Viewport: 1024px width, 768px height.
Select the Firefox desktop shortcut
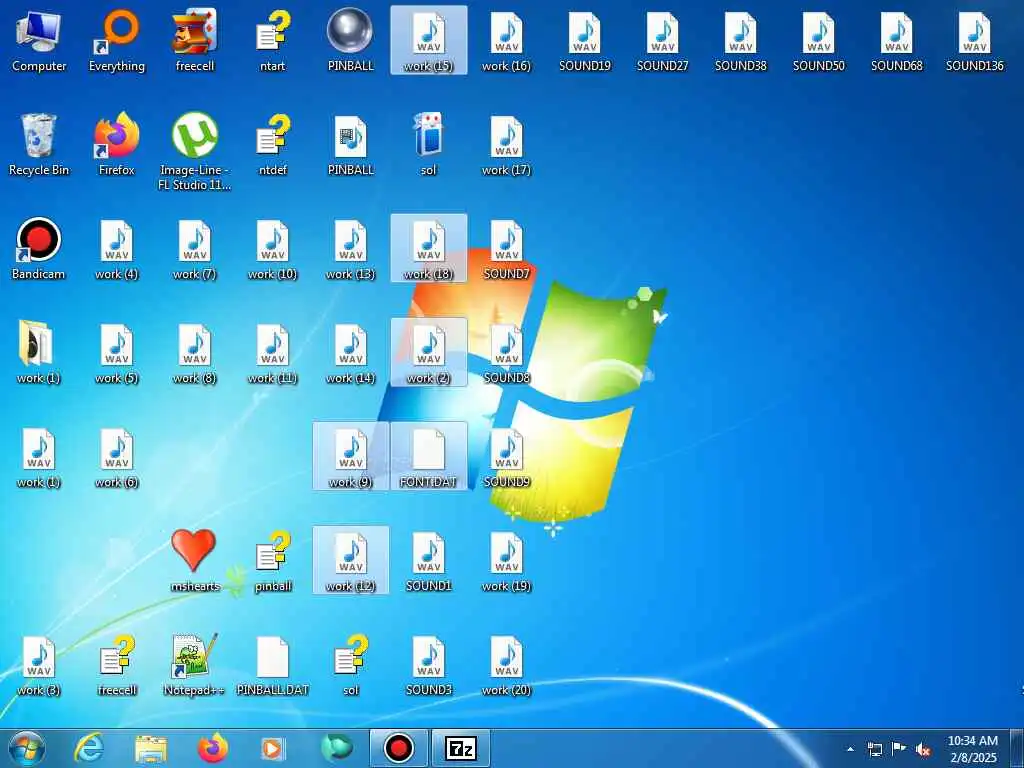(117, 144)
